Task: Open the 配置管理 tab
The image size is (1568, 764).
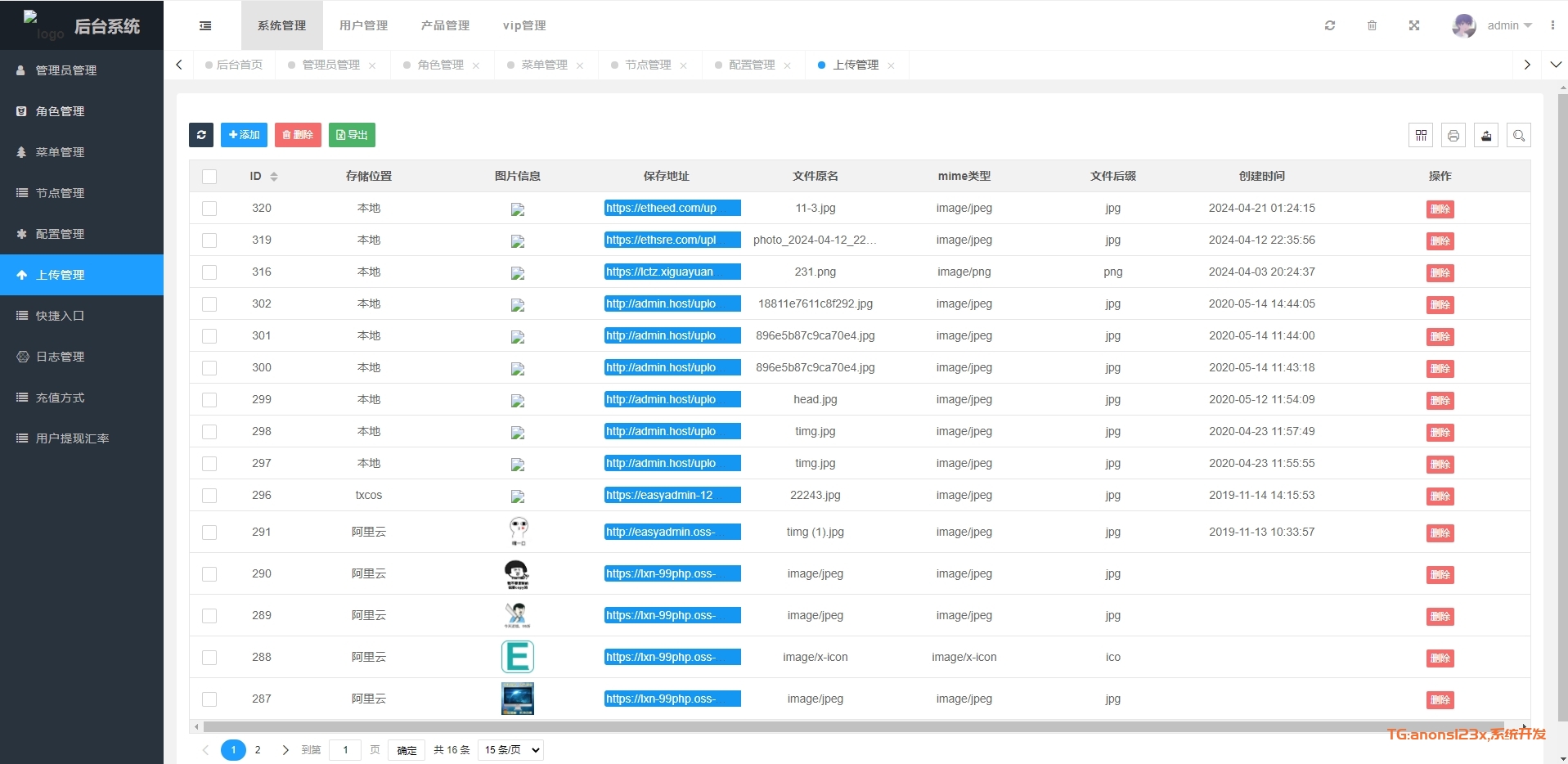Action: 751,65
